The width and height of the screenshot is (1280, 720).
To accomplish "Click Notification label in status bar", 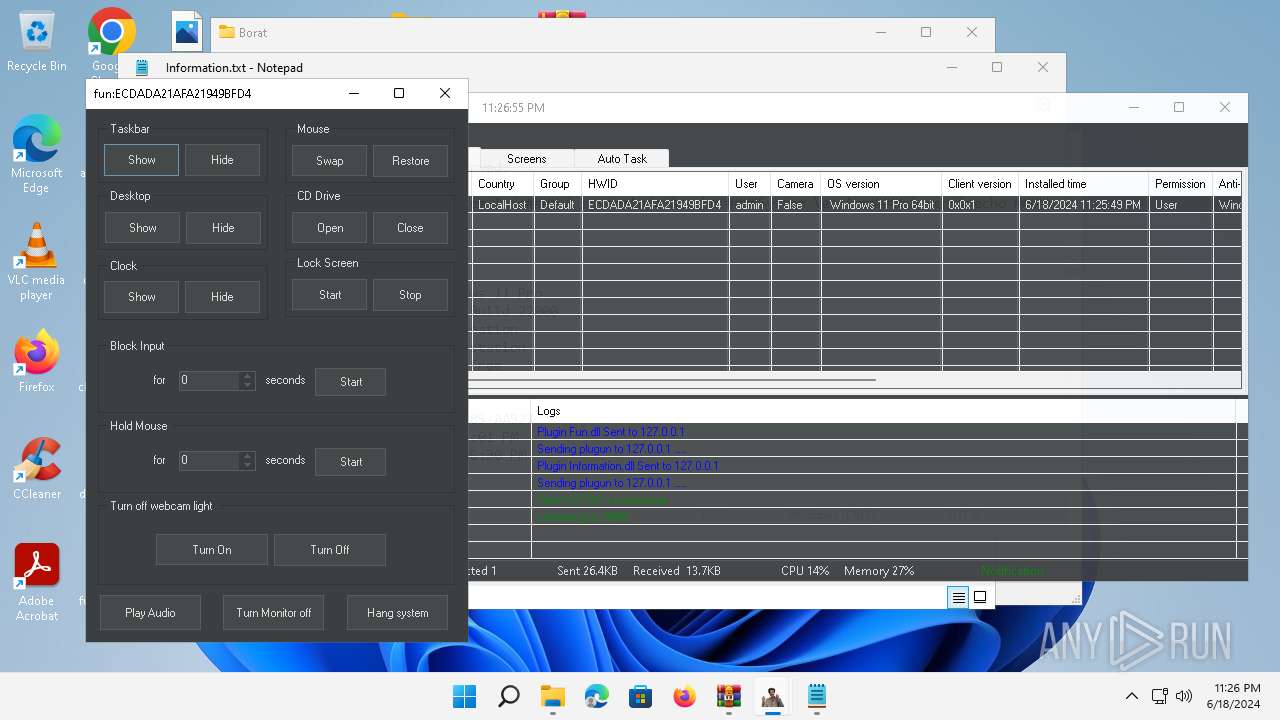I will point(1012,571).
